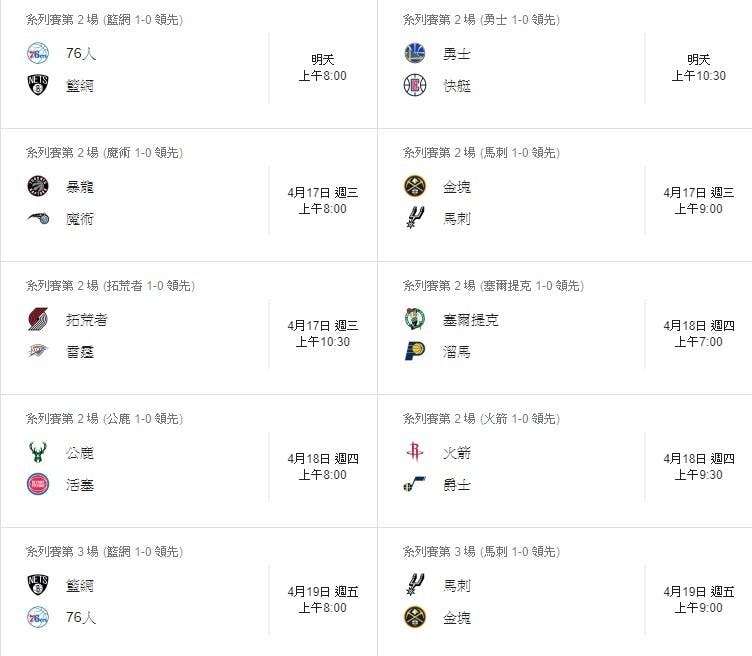Select the 系列賽第 2 場 (火箭 1-0 領先) header
Viewport: 752px width, 656px height.
481,419
